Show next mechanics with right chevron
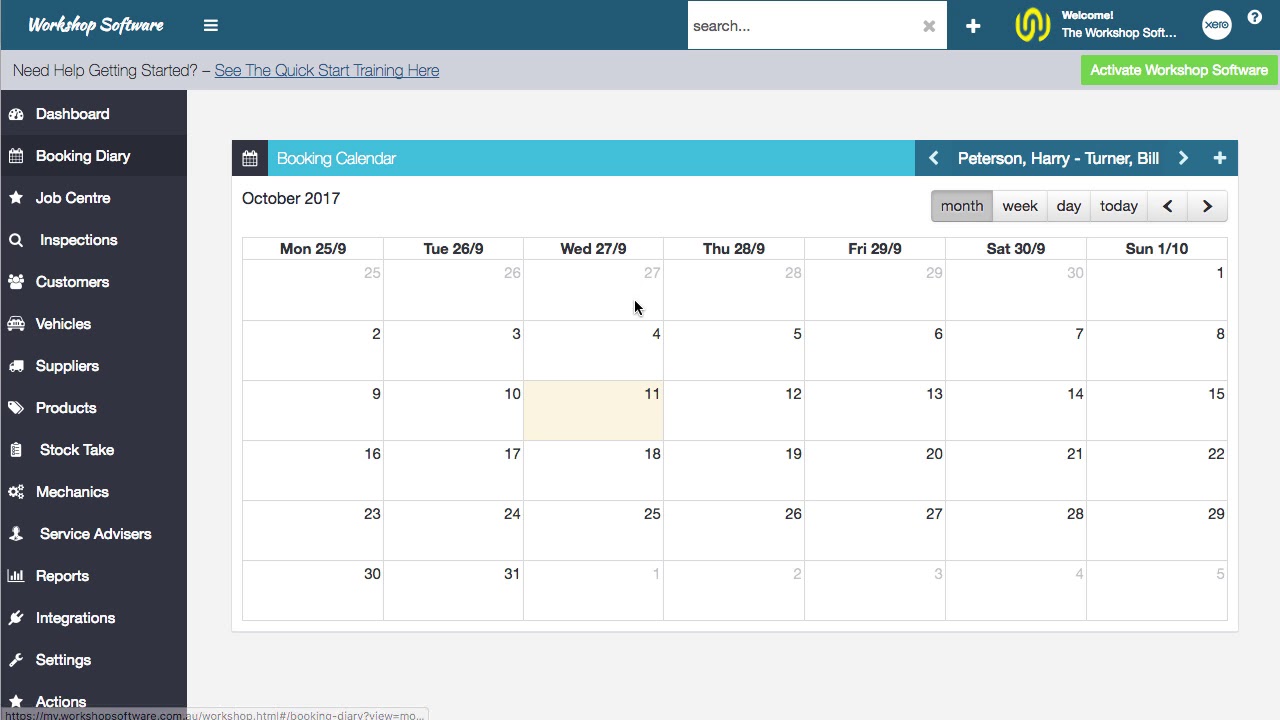The height and width of the screenshot is (720, 1280). [1183, 158]
